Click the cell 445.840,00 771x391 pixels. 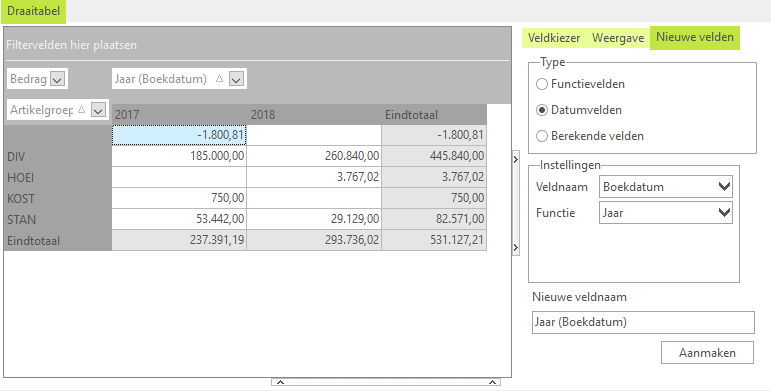[x=434, y=156]
